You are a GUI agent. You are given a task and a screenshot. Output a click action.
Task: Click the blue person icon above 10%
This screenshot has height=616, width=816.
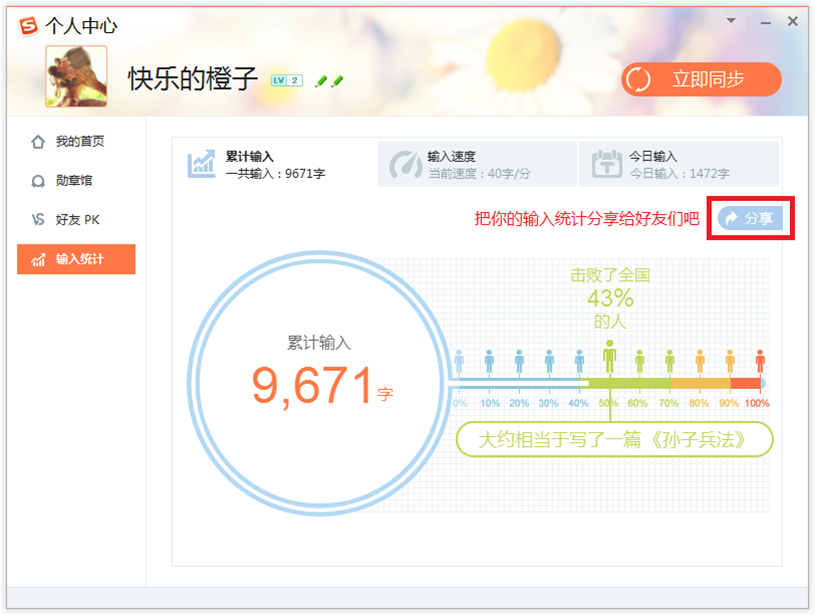pyautogui.click(x=489, y=361)
